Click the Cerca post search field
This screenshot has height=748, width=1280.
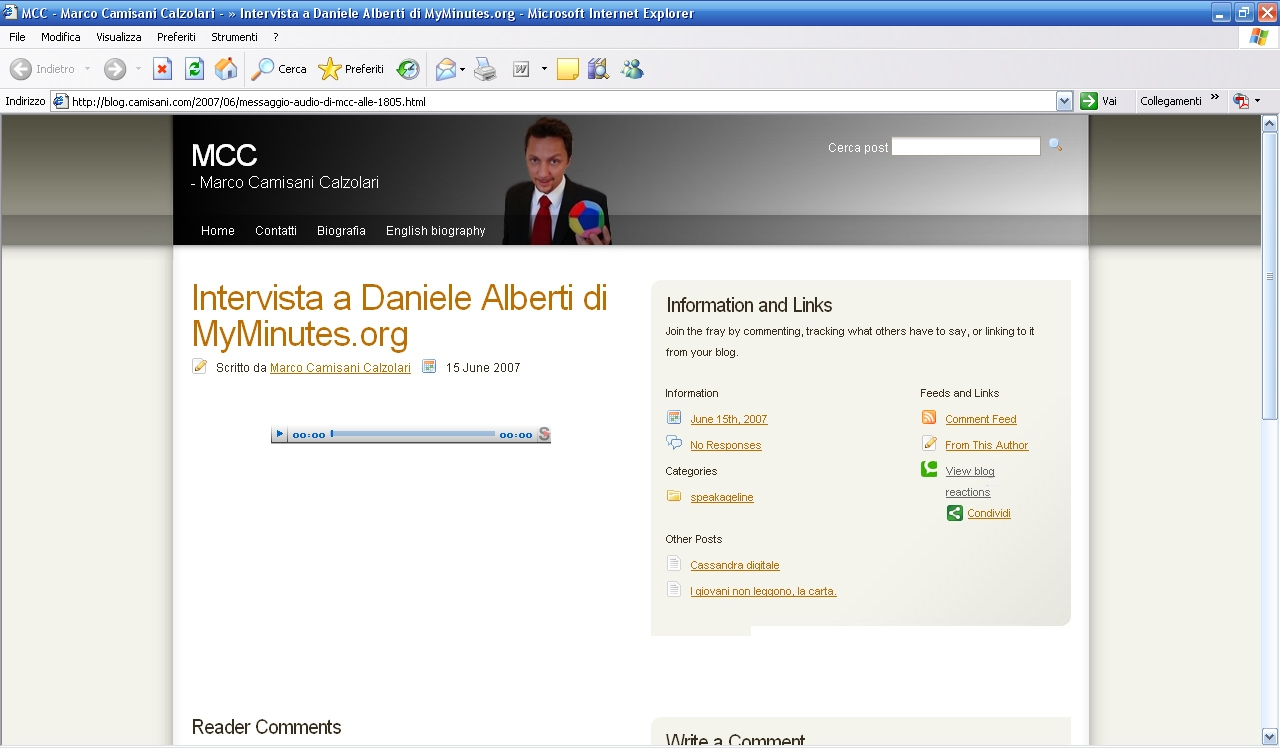[966, 147]
